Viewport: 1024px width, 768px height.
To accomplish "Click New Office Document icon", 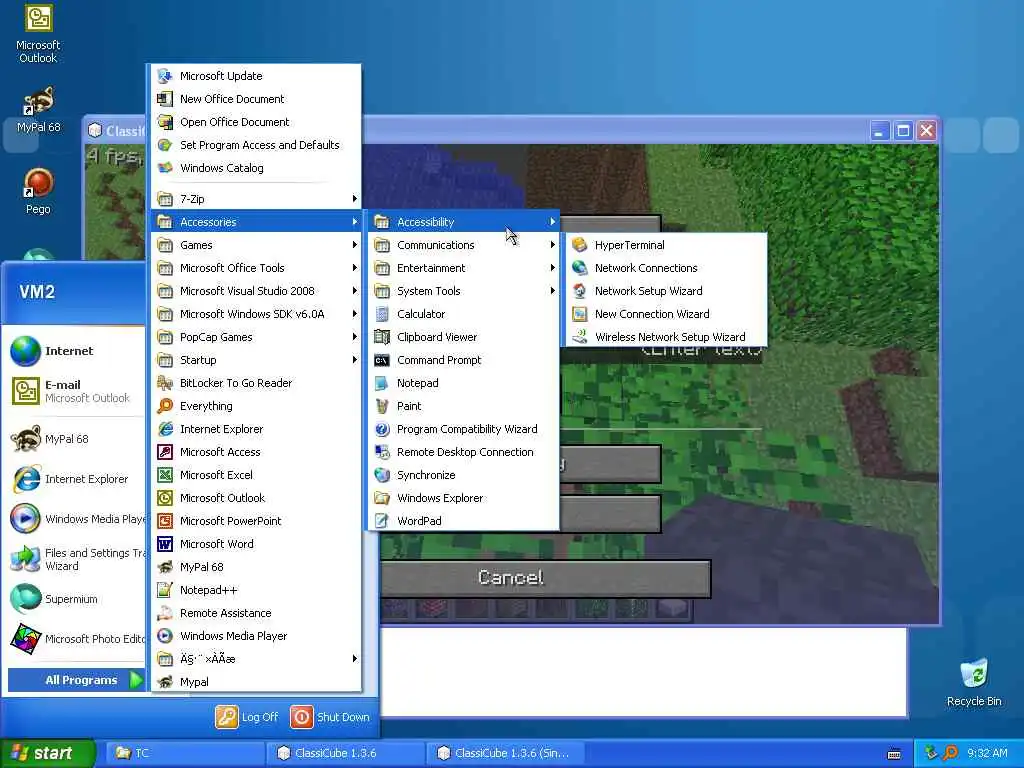I will 165,99.
